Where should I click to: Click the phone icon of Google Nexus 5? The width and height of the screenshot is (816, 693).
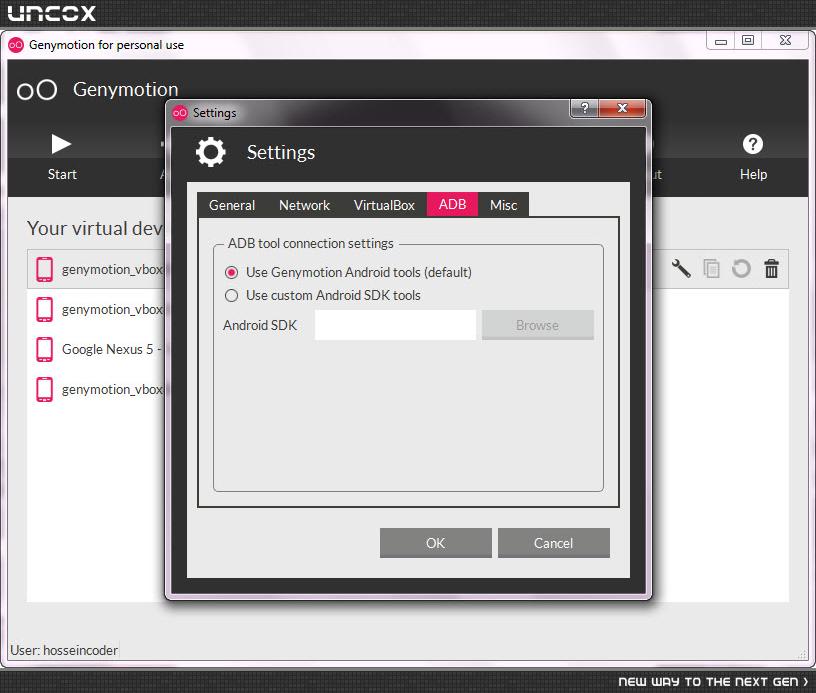pos(44,349)
